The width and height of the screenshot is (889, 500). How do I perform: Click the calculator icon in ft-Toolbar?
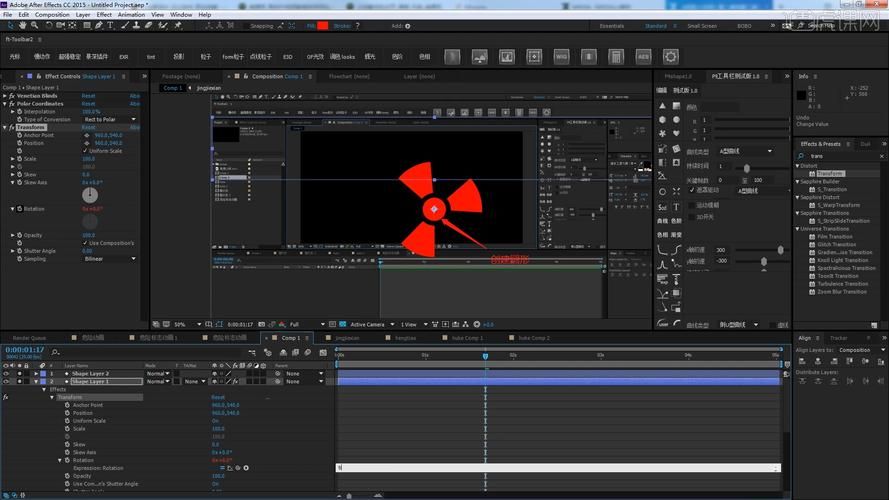point(616,57)
